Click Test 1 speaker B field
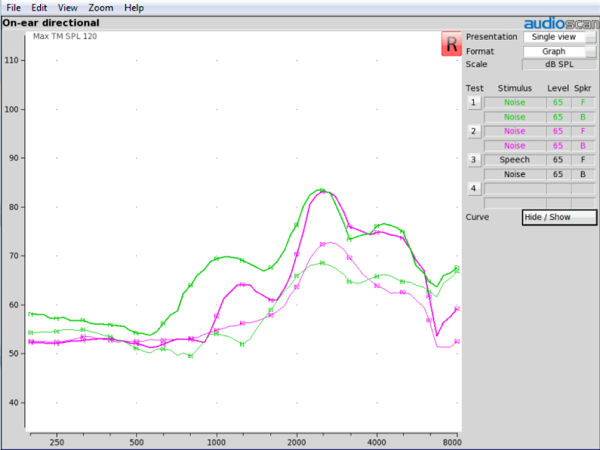The width and height of the screenshot is (600, 450). (583, 117)
